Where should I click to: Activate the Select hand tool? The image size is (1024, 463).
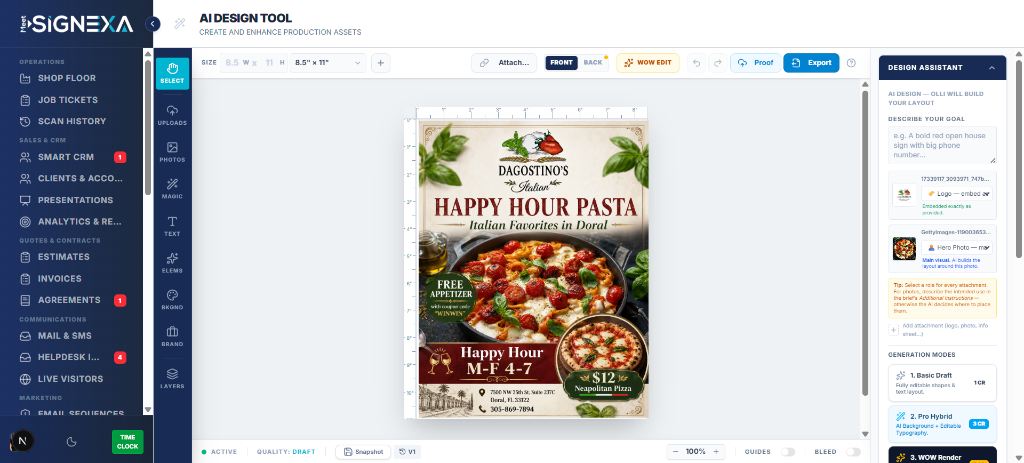[x=172, y=73]
